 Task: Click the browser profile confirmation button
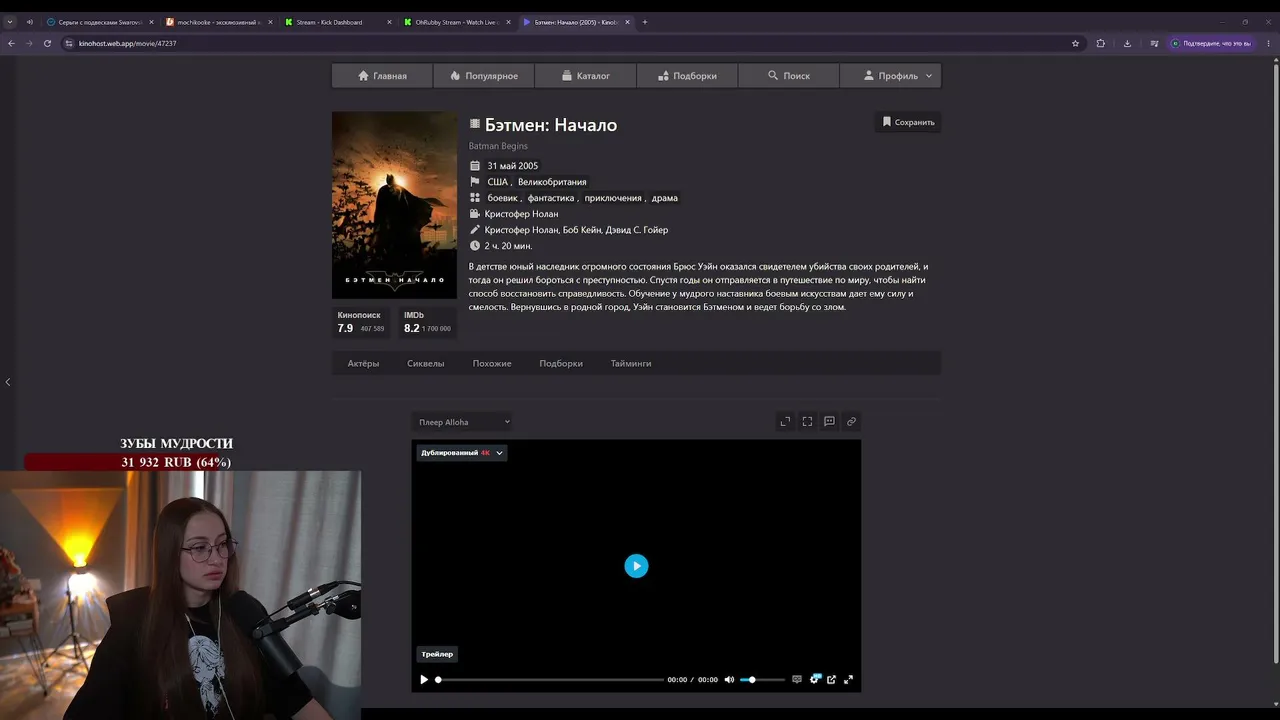point(1211,43)
